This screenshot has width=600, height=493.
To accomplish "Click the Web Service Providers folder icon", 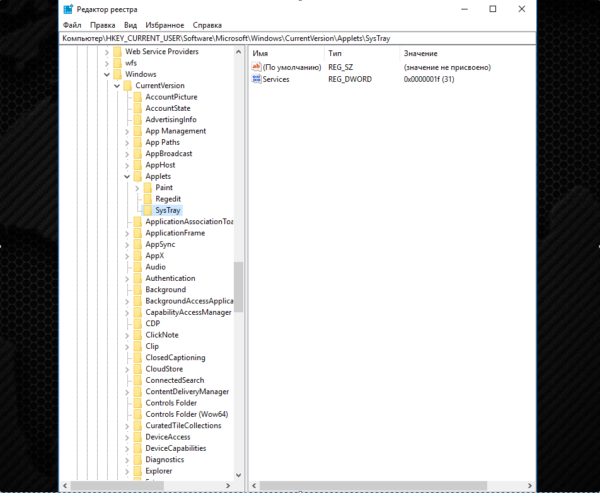I will tap(117, 52).
